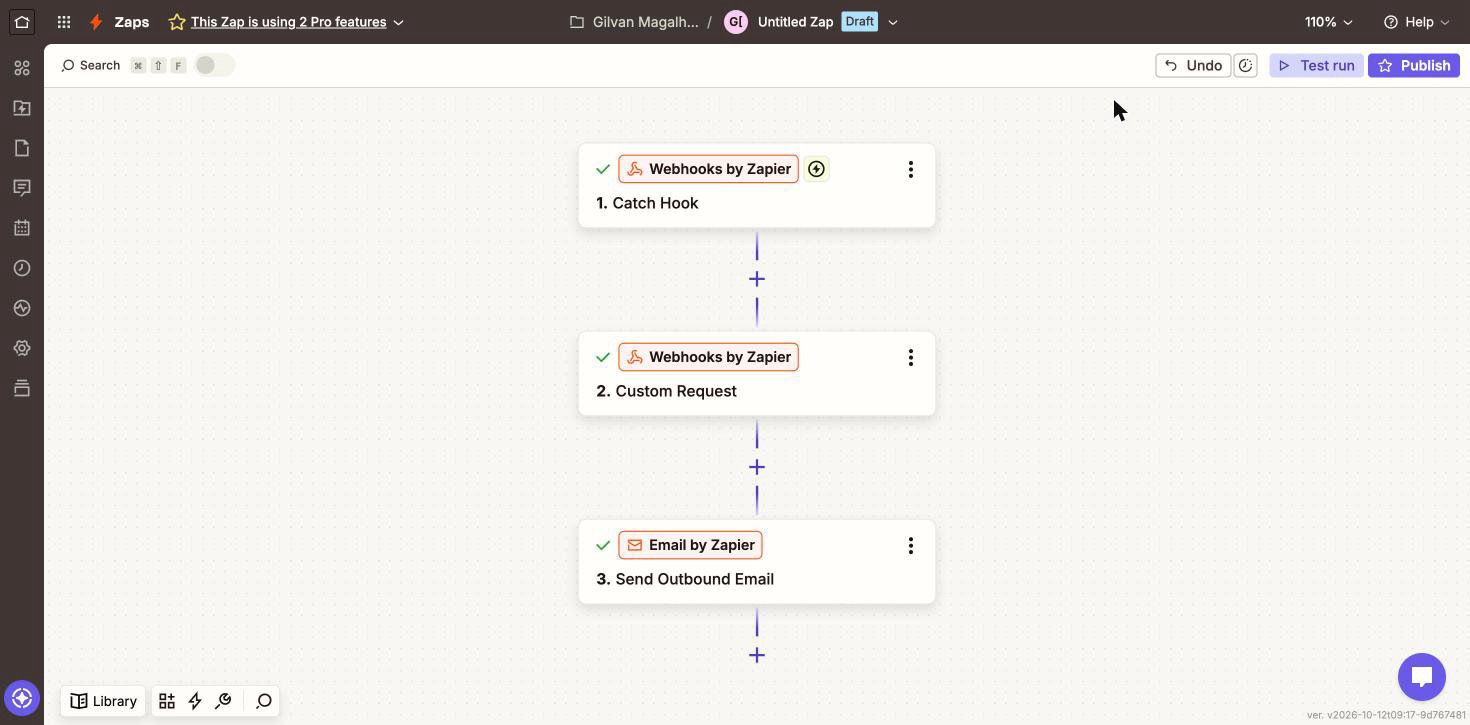
Task: Open the chat notes sidebar icon
Action: pos(22,188)
